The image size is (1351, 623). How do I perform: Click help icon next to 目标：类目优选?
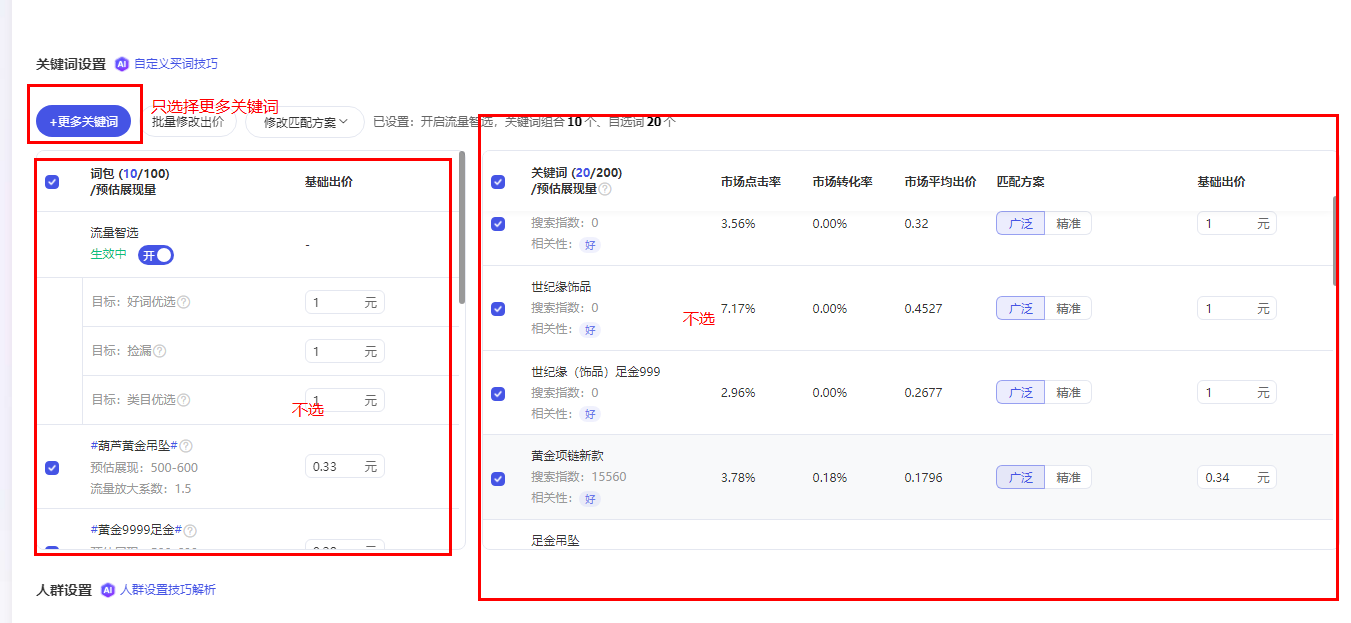tap(184, 400)
